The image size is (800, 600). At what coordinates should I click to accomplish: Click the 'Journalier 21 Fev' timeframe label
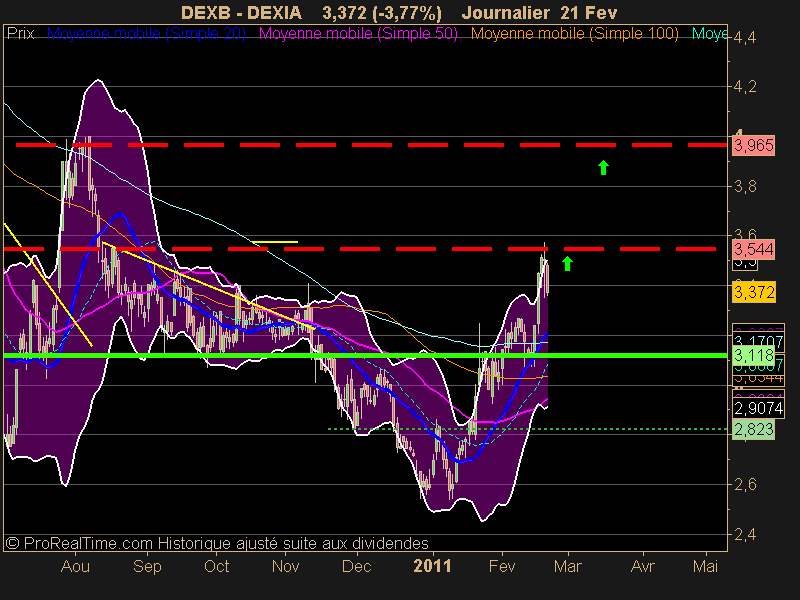539,13
